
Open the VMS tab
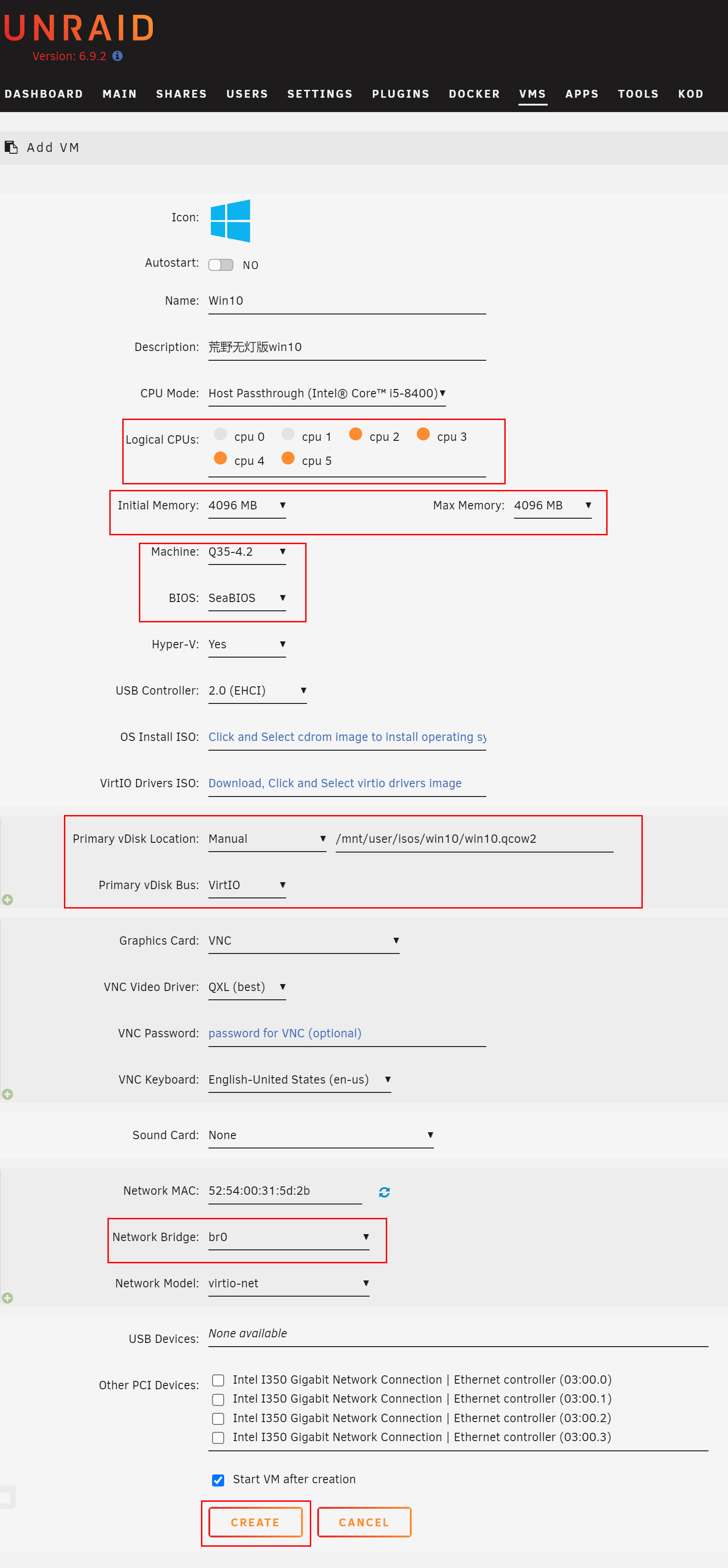tap(533, 94)
